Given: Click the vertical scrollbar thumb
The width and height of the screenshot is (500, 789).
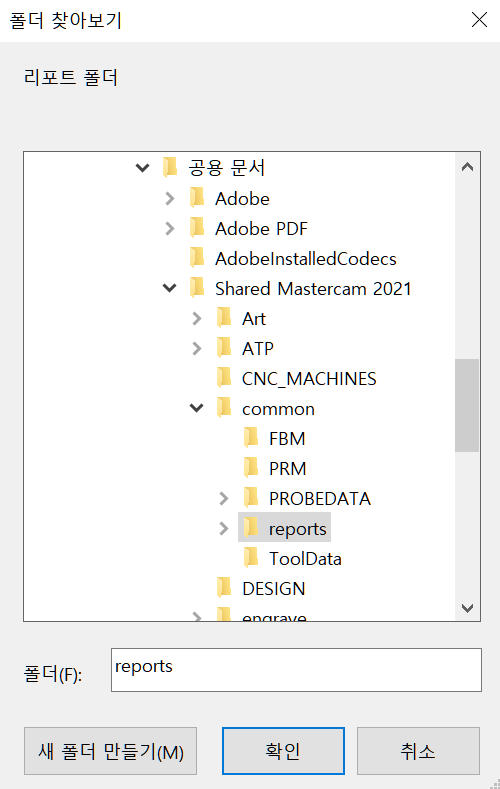Looking at the screenshot, I should pos(467,406).
